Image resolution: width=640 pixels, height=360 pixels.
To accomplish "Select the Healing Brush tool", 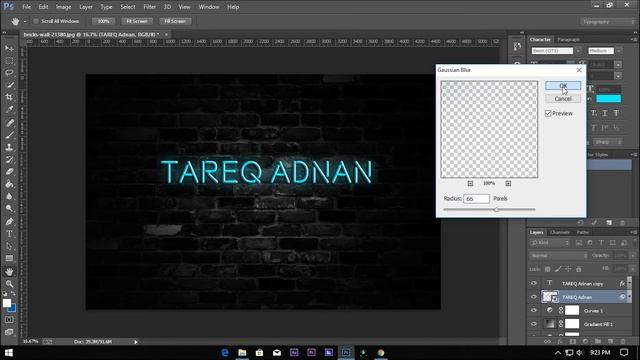I will [9, 122].
